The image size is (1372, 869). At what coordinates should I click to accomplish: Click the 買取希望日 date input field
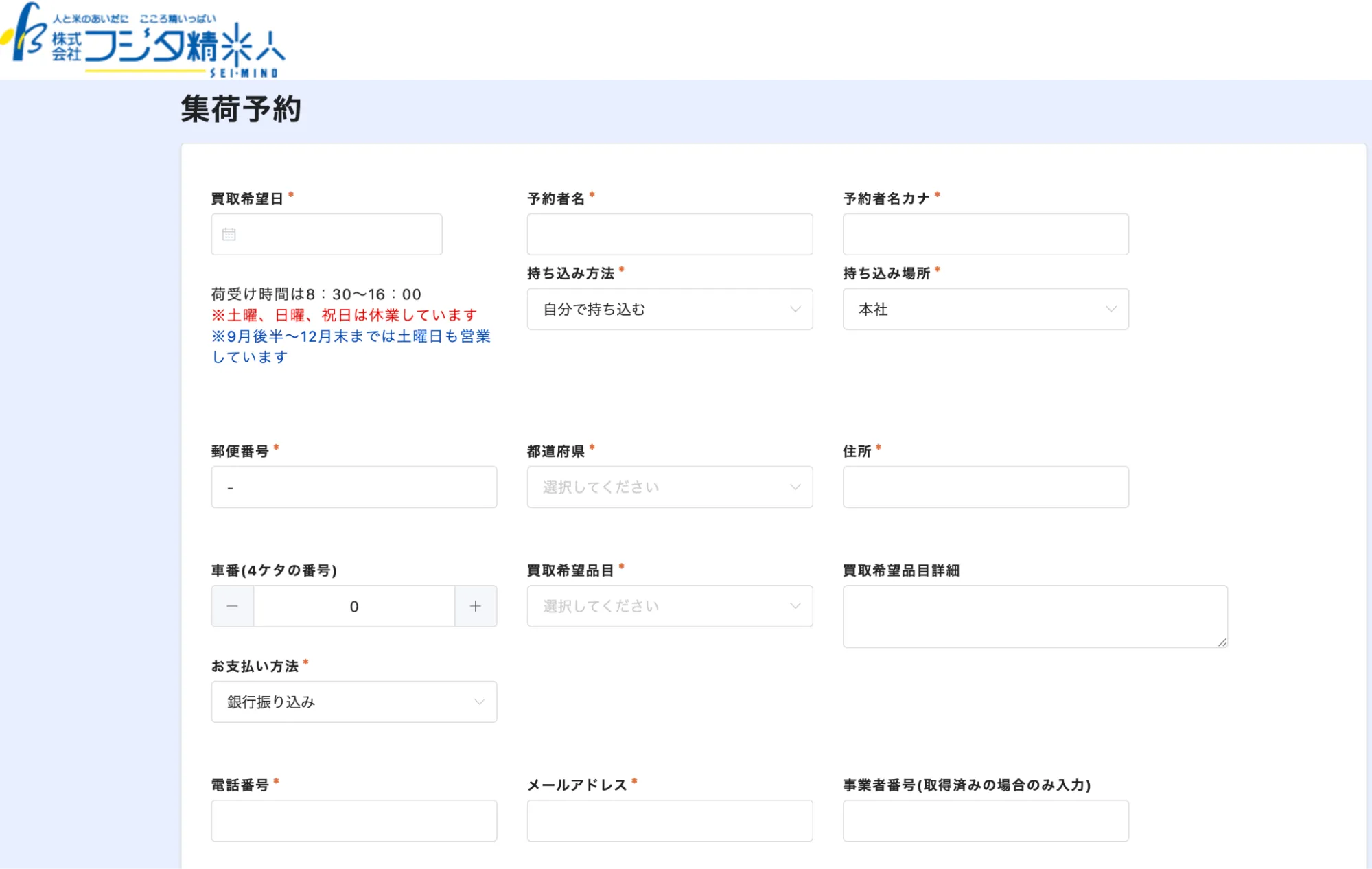[336, 235]
